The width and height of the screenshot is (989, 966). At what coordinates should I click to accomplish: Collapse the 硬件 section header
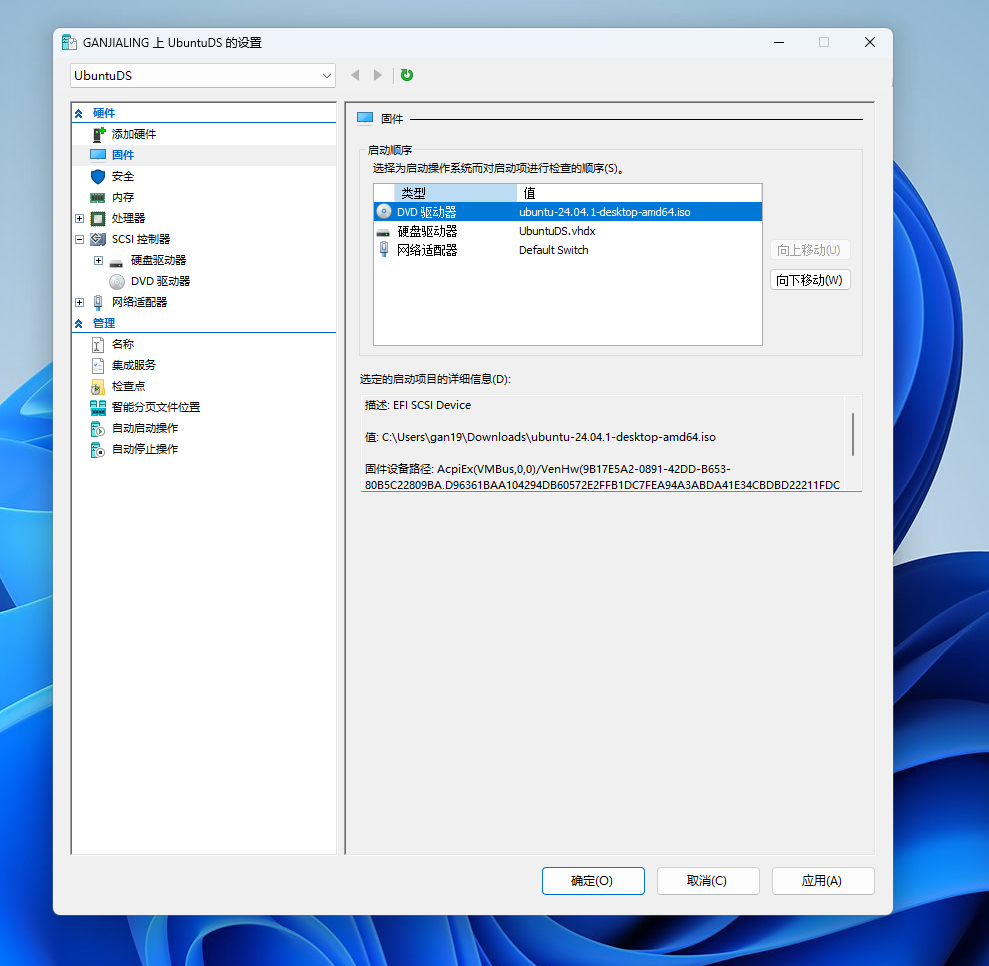(79, 113)
